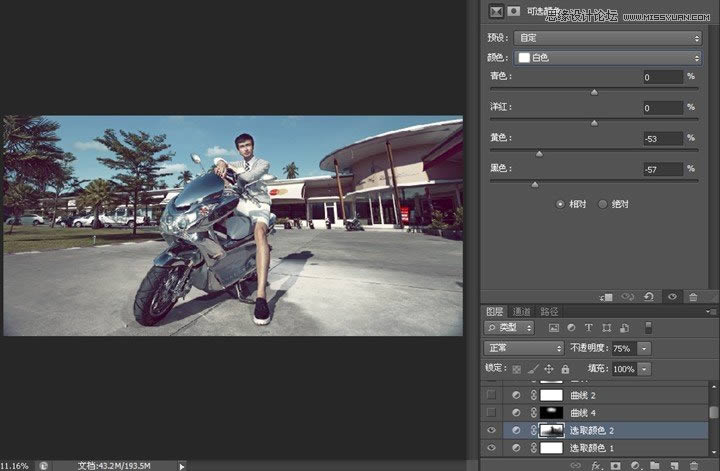
Task: Open 不透明度 opacity slider arrow
Action: 644,349
